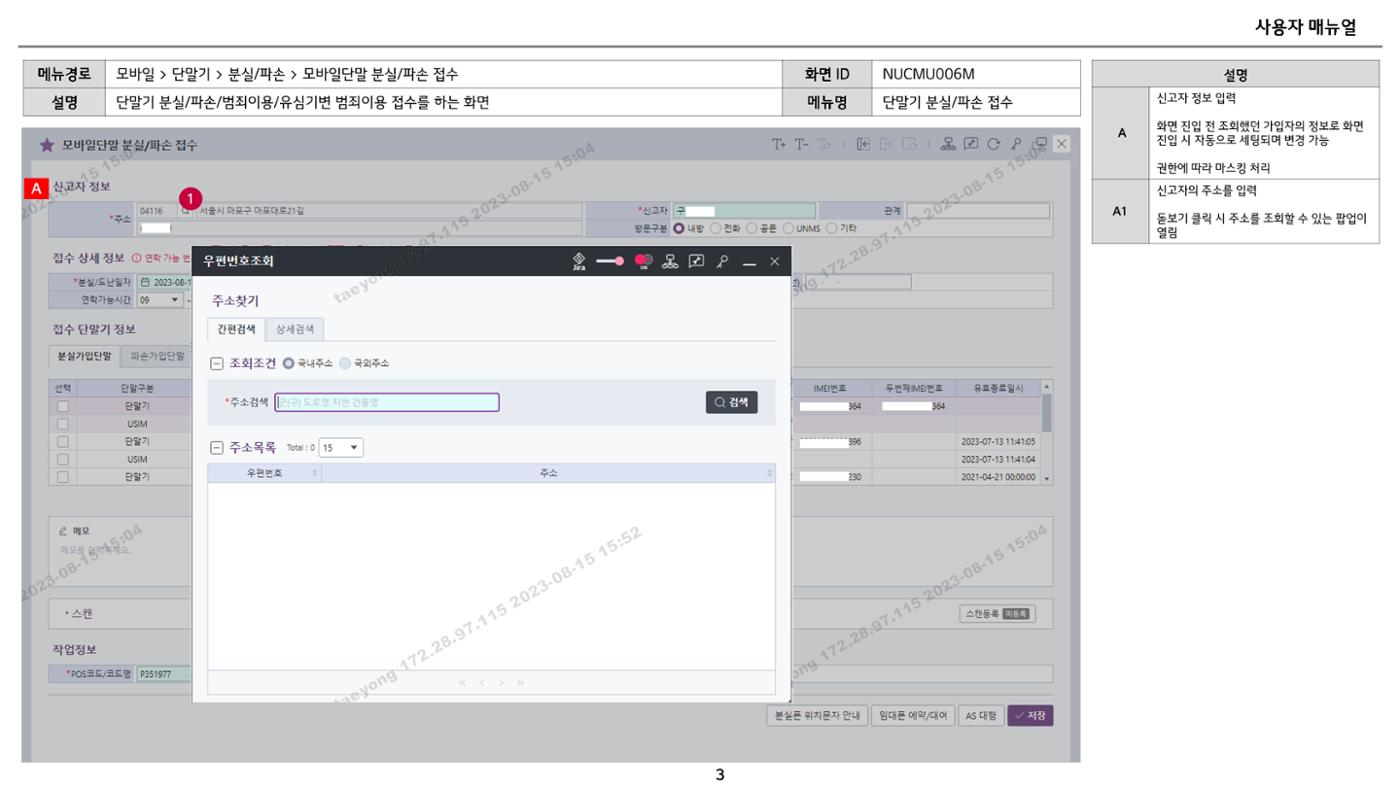The height and width of the screenshot is (788, 1400).
Task: Click the Jira icon in 우편번호조회 title bar
Action: point(579,262)
